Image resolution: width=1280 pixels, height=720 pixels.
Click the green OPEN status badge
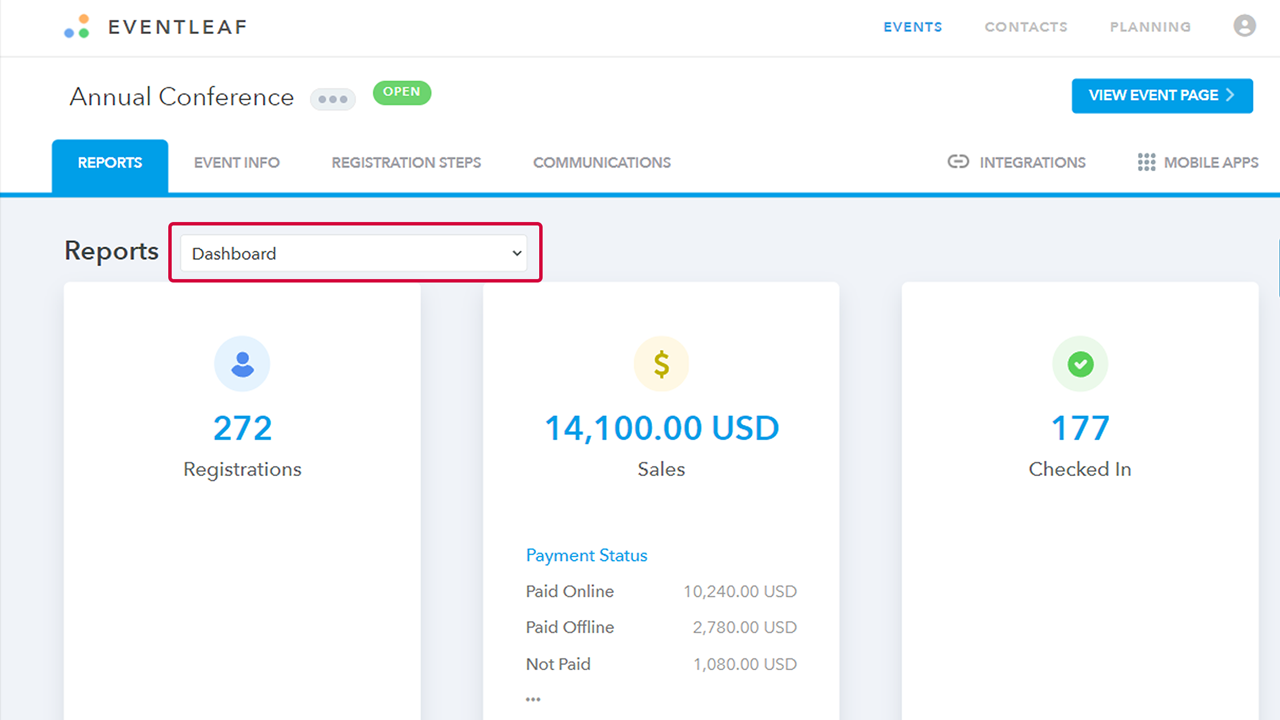pos(402,92)
